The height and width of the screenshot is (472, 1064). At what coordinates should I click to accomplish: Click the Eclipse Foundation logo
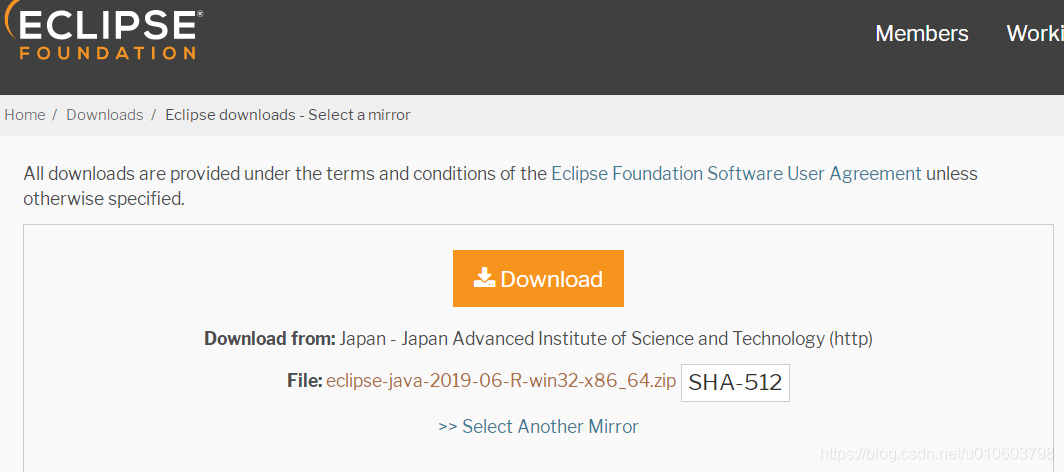point(100,31)
